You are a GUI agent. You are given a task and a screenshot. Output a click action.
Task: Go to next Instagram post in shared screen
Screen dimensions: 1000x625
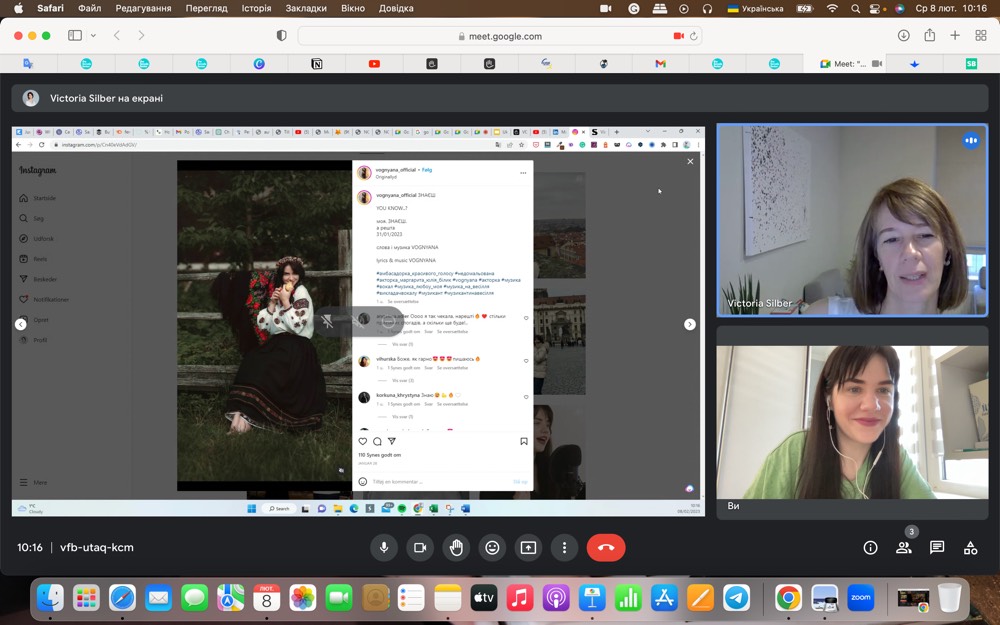point(689,325)
